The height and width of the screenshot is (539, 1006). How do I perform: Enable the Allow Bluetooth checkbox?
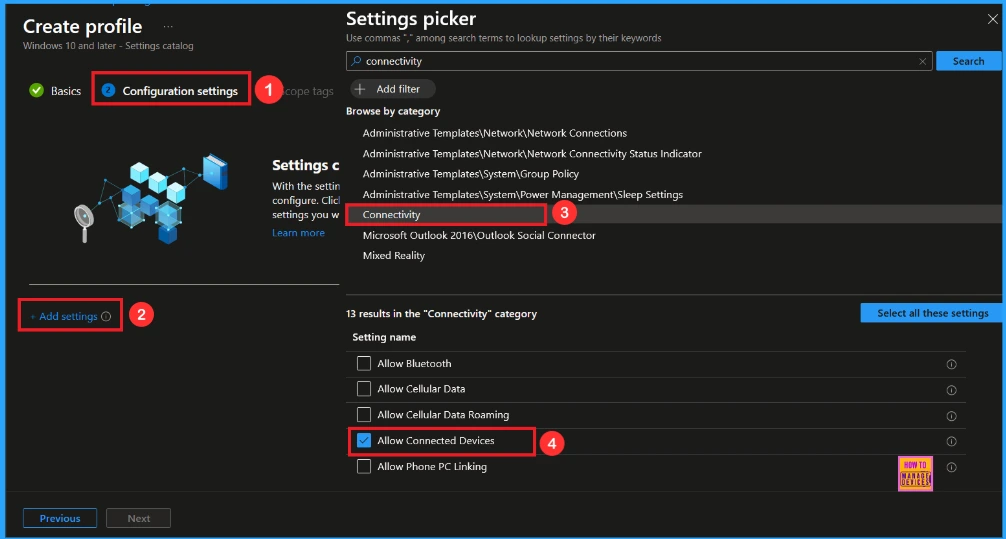point(364,363)
